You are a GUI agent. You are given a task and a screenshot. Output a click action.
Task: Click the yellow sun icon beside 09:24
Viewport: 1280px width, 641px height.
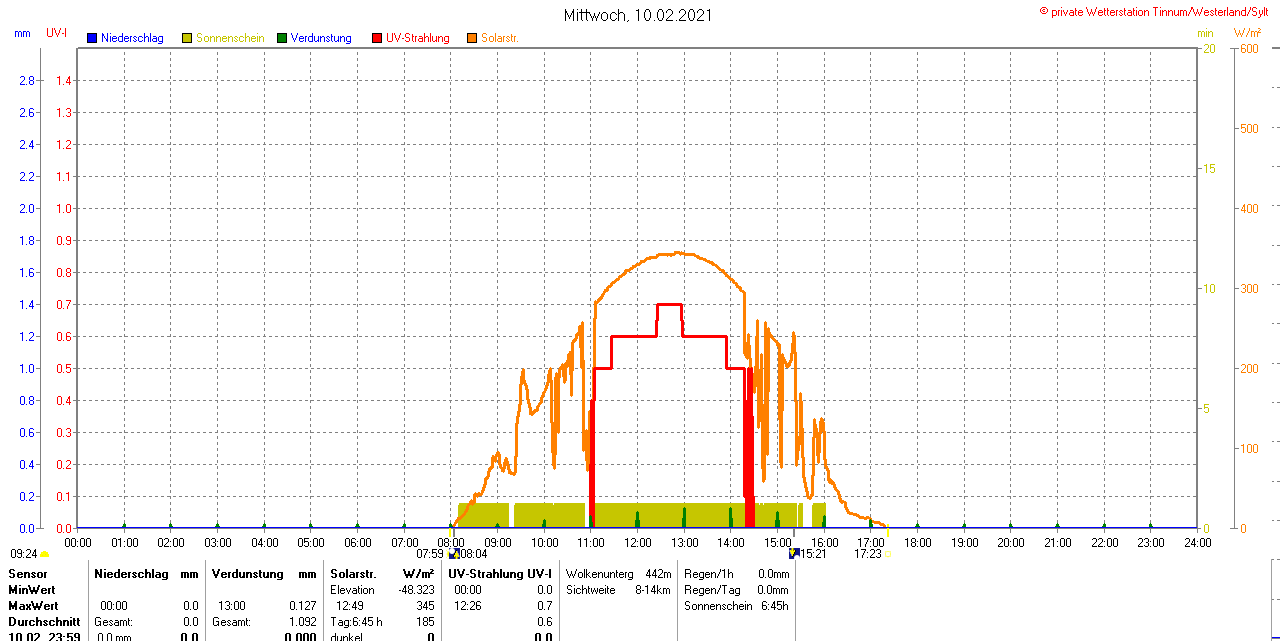pos(44,553)
